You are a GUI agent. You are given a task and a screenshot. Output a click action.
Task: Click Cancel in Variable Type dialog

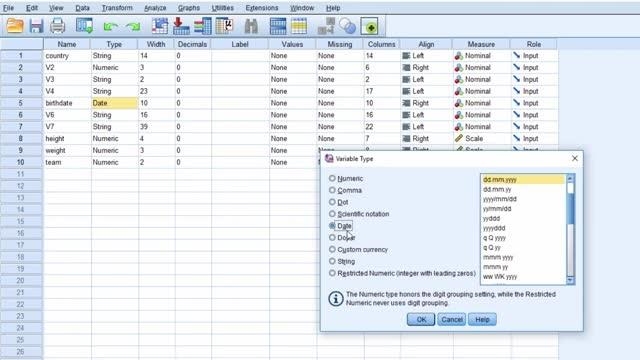[x=451, y=320]
